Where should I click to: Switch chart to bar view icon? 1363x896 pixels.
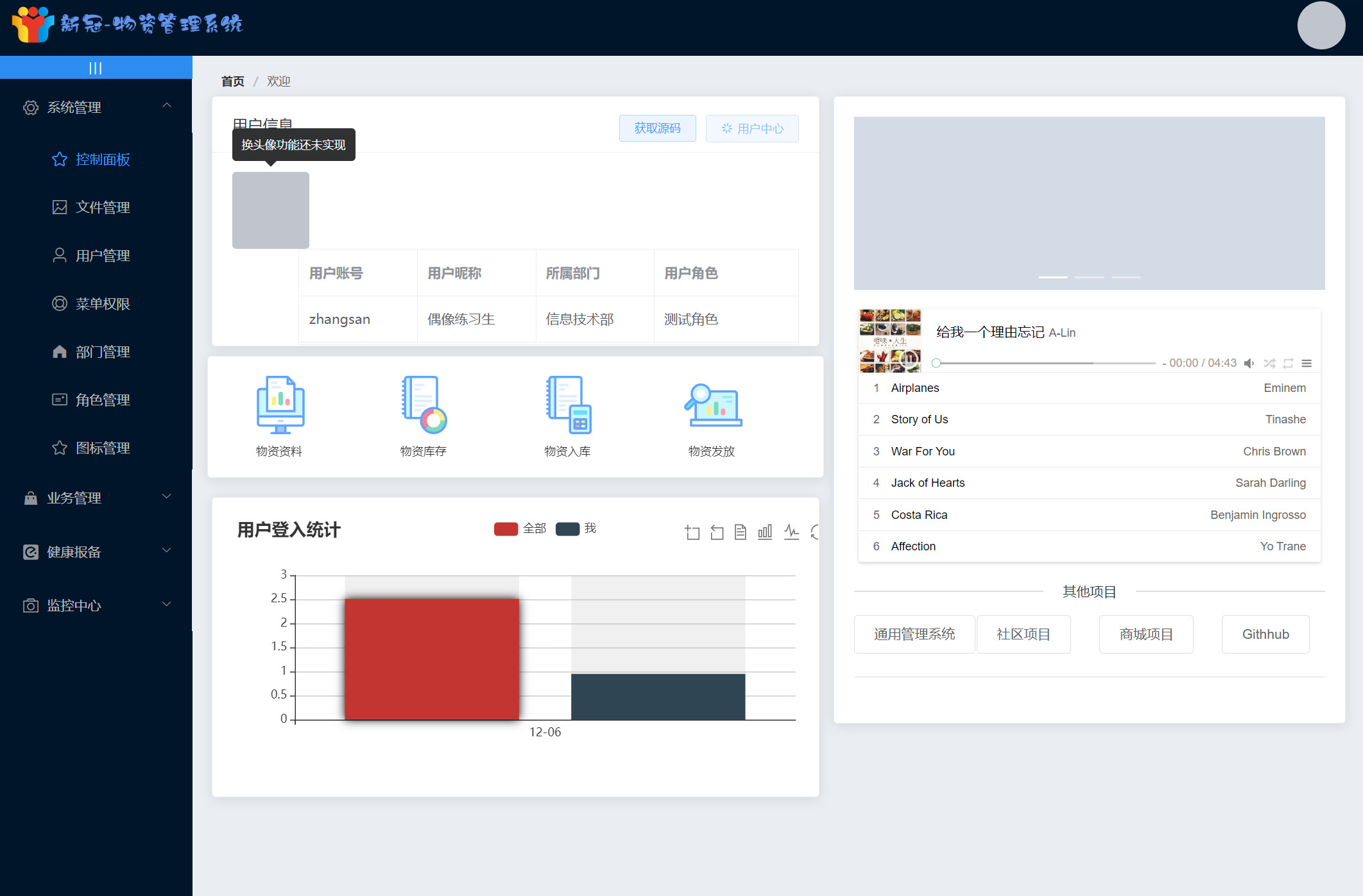[765, 532]
